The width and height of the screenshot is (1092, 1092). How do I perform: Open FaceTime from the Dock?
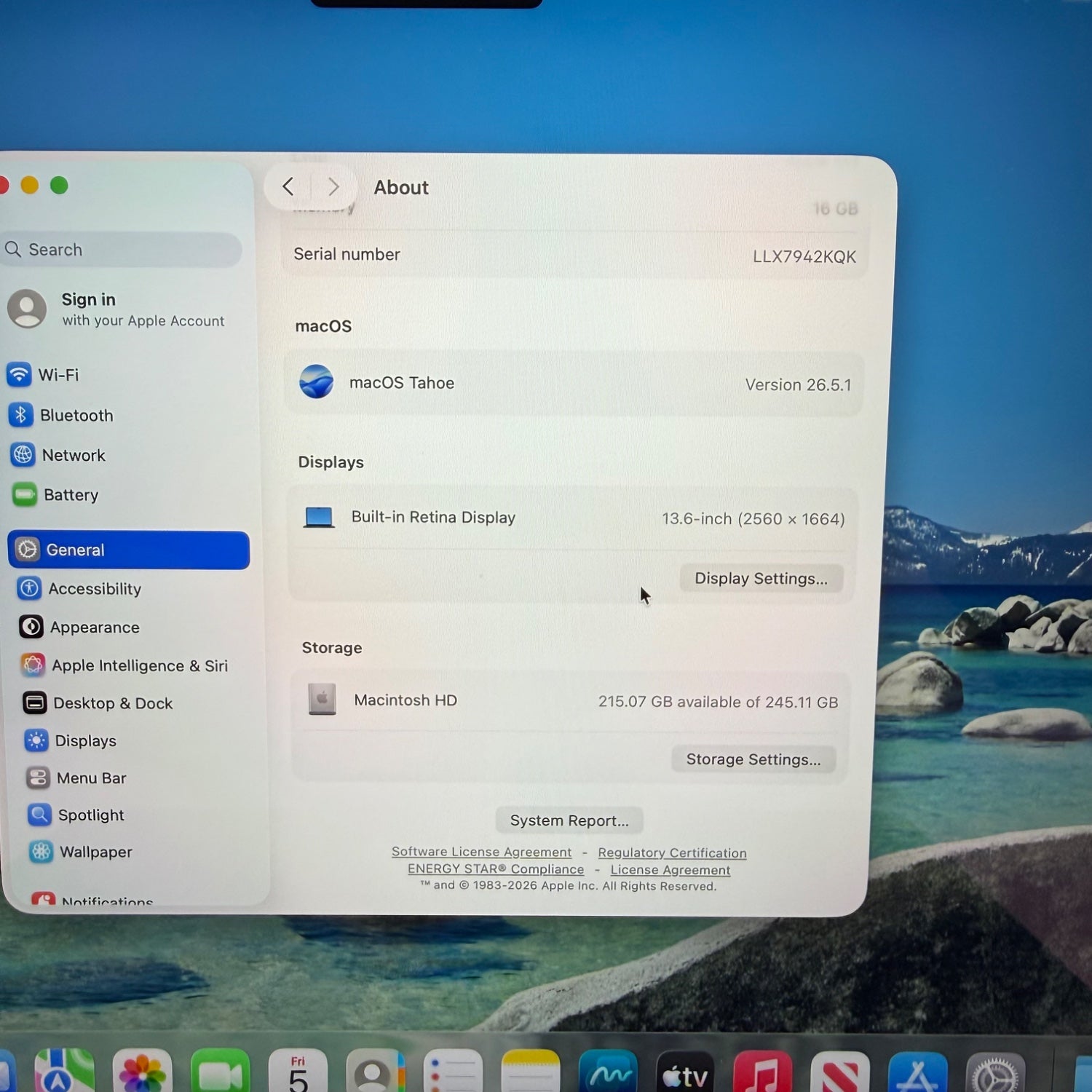pos(220,1072)
